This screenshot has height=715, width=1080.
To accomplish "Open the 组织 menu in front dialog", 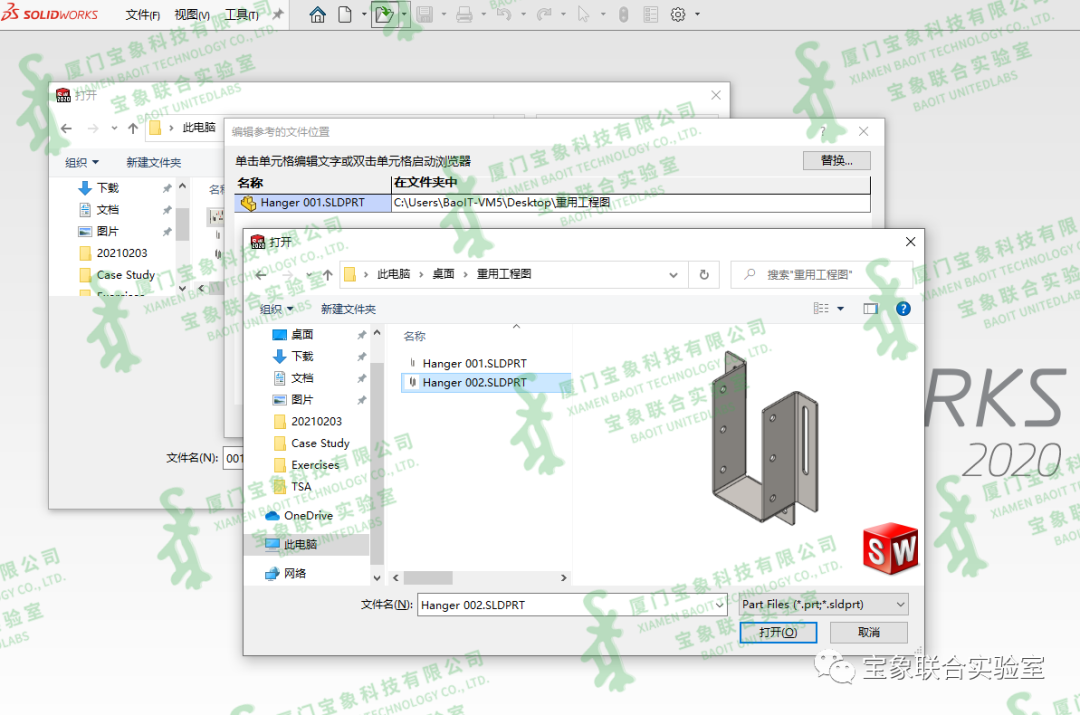I will coord(276,309).
